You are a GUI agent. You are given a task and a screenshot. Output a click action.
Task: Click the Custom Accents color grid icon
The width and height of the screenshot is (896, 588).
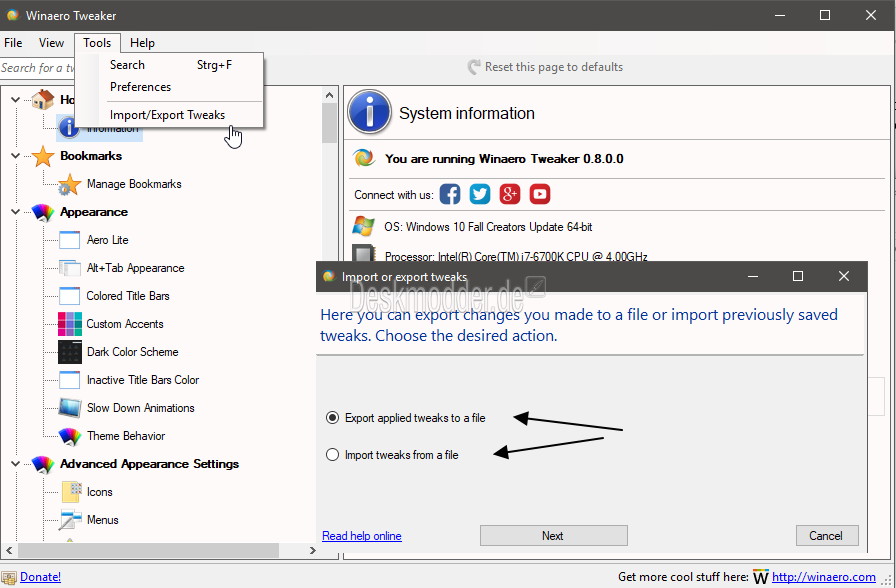[x=70, y=324]
